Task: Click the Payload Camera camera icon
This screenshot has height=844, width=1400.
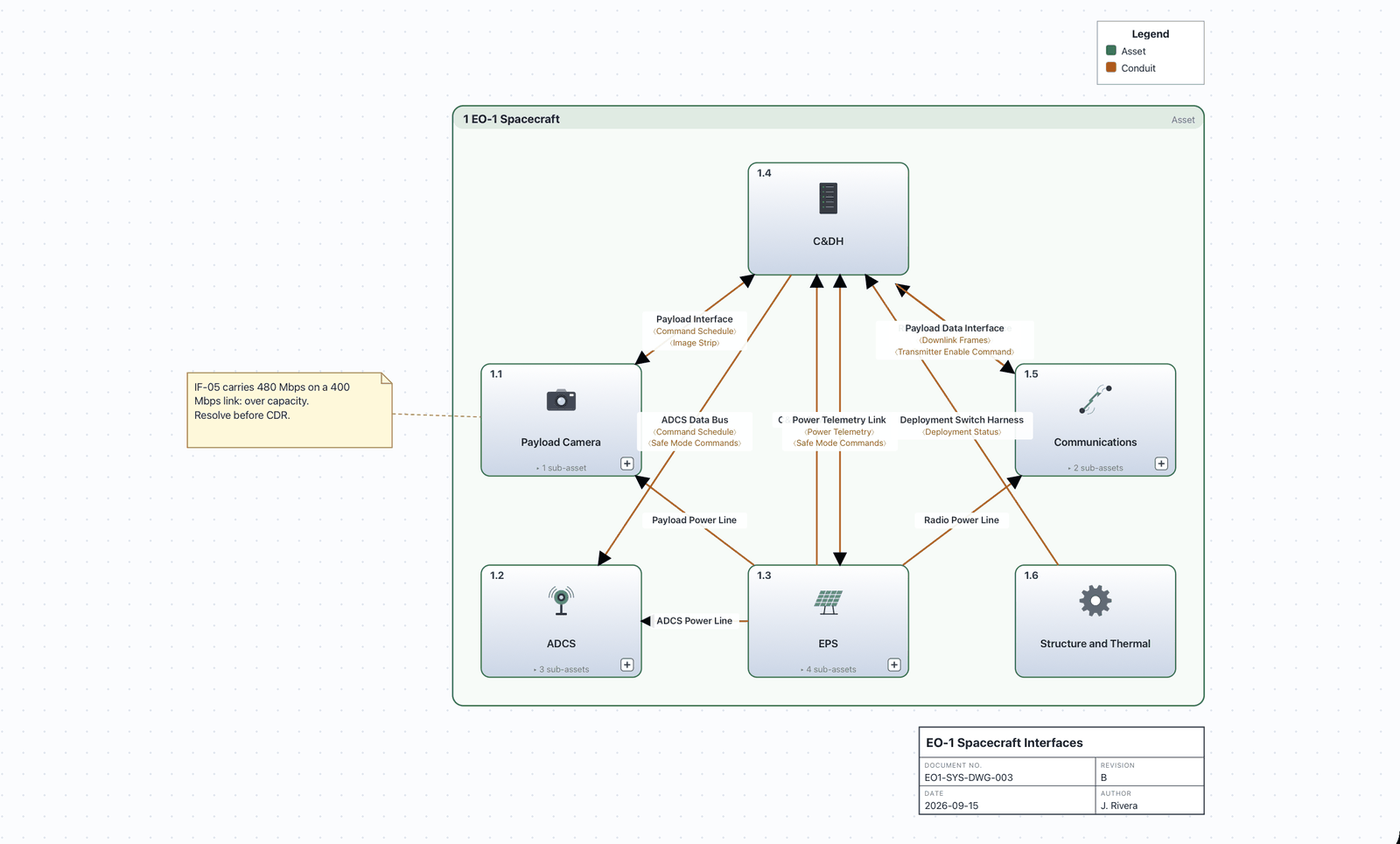Action: pyautogui.click(x=561, y=400)
